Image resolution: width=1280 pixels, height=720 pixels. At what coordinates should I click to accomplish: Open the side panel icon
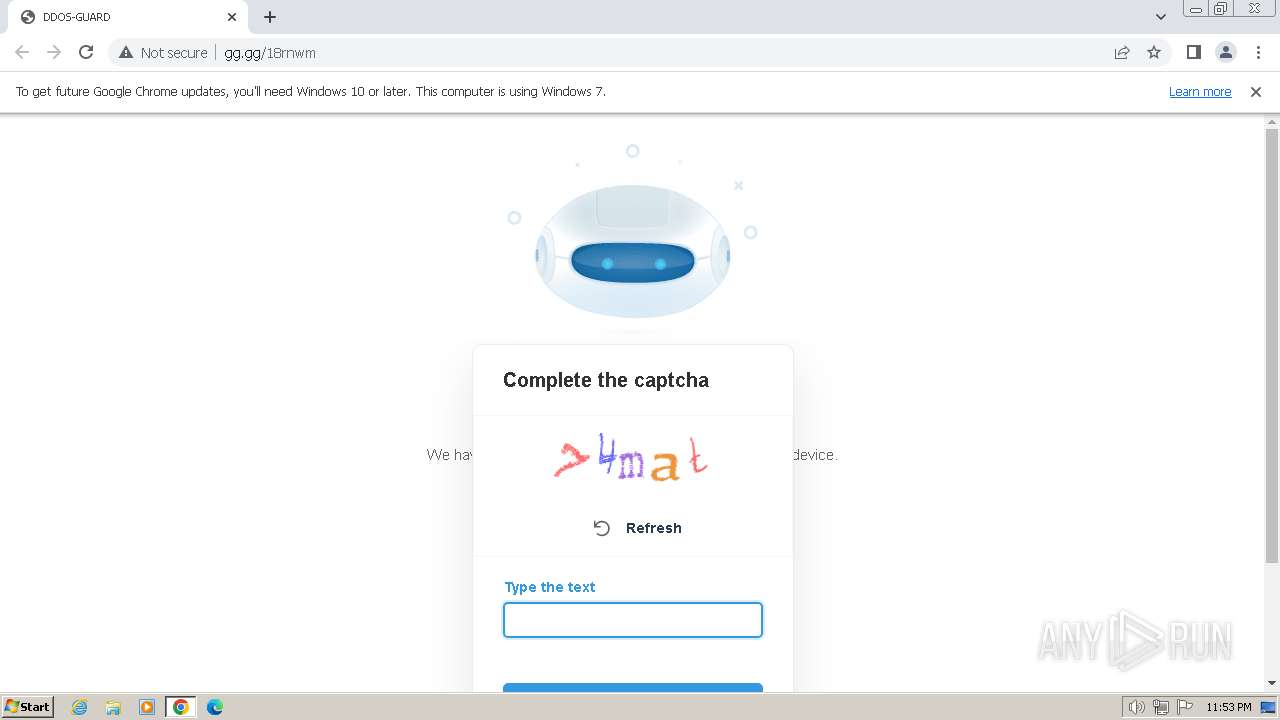click(x=1193, y=52)
